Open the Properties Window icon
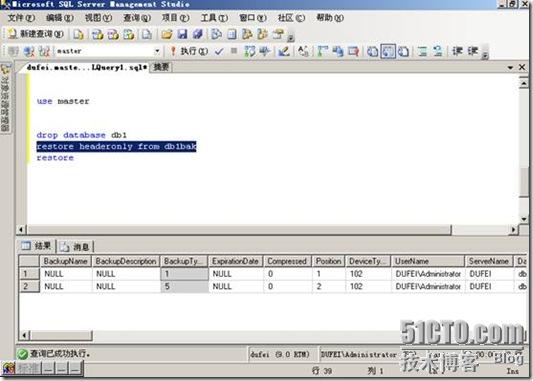This screenshot has width=533, height=381. pyautogui.click(x=278, y=34)
